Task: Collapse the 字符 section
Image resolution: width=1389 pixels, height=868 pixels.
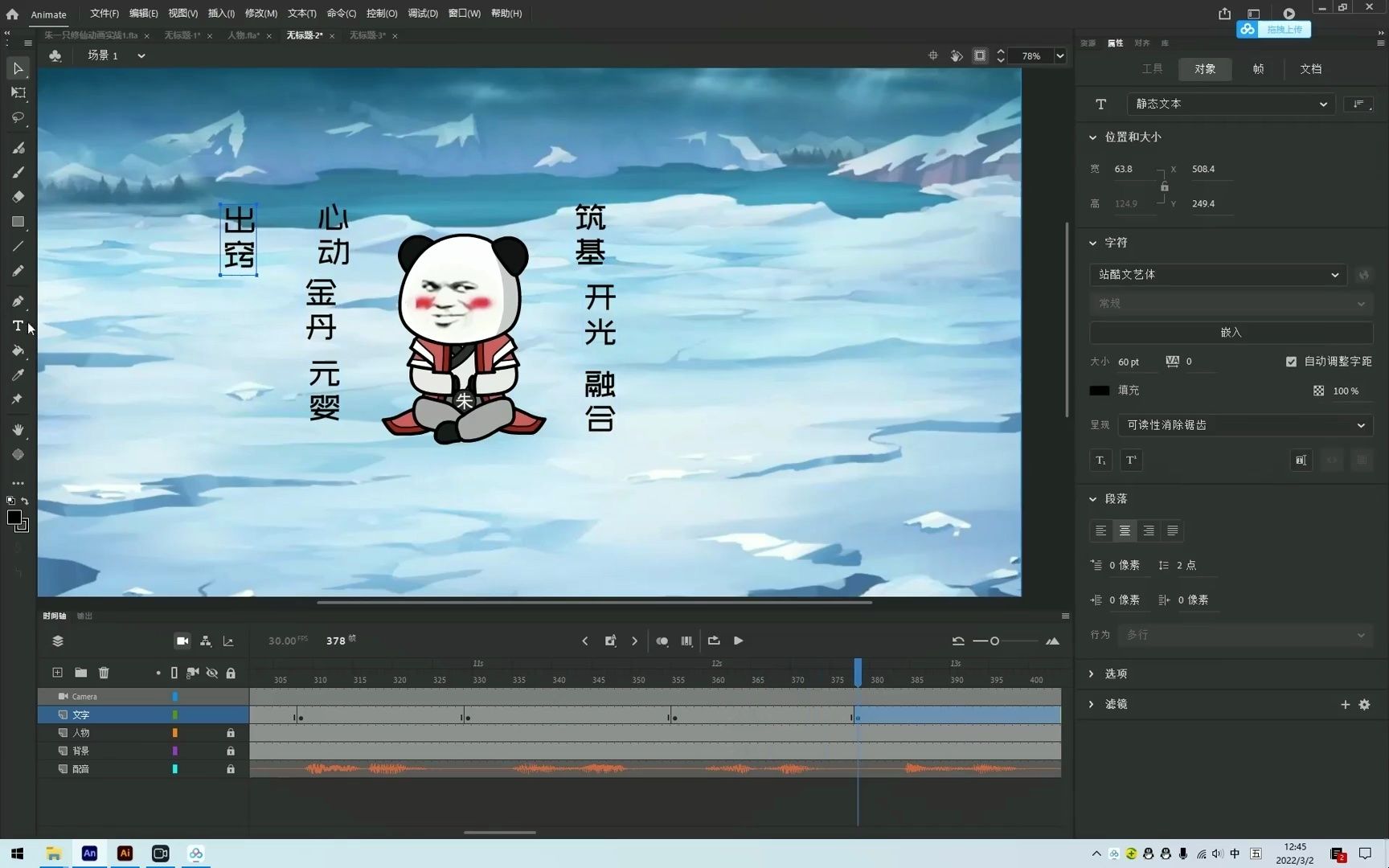Action: 1092,243
